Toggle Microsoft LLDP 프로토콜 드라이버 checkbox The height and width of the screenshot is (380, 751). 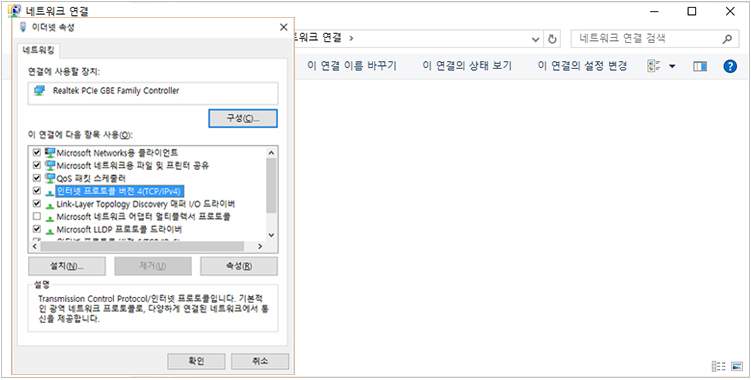[x=36, y=229]
